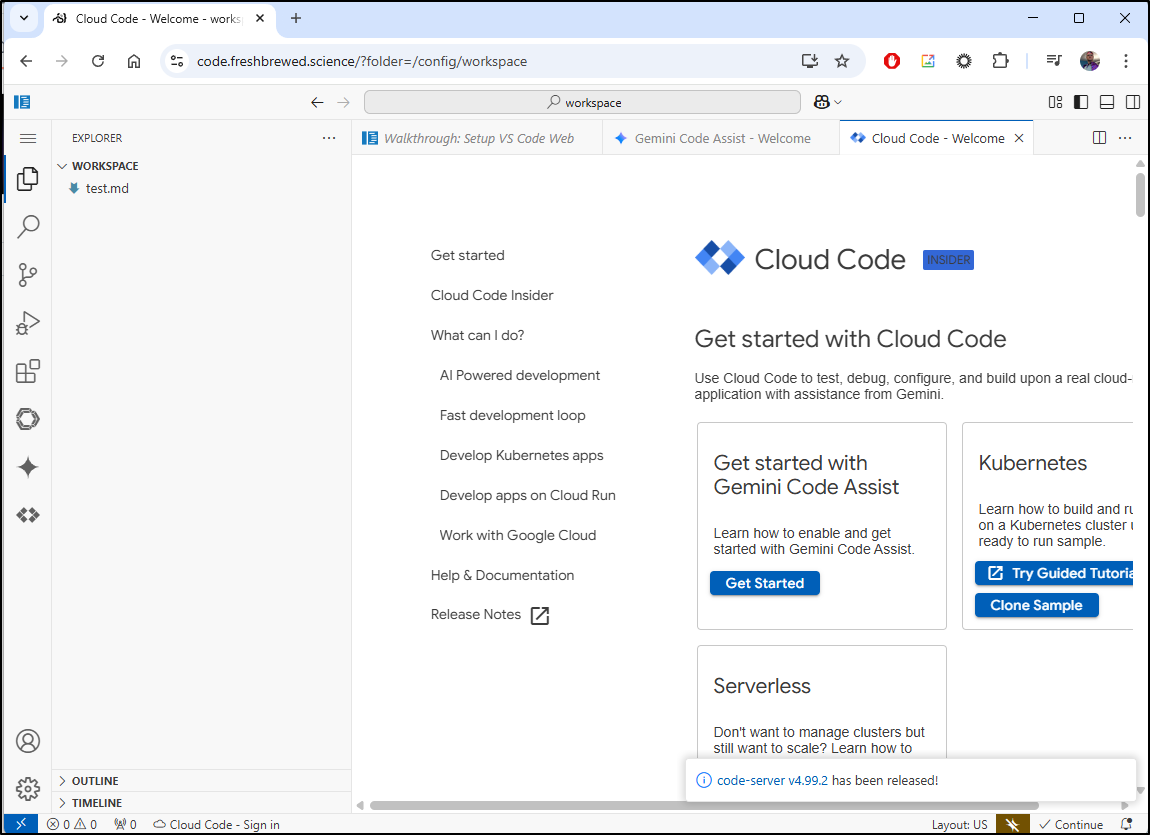Viewport: 1150px width, 835px height.
Task: Click the workspace command center search box
Action: tap(582, 103)
